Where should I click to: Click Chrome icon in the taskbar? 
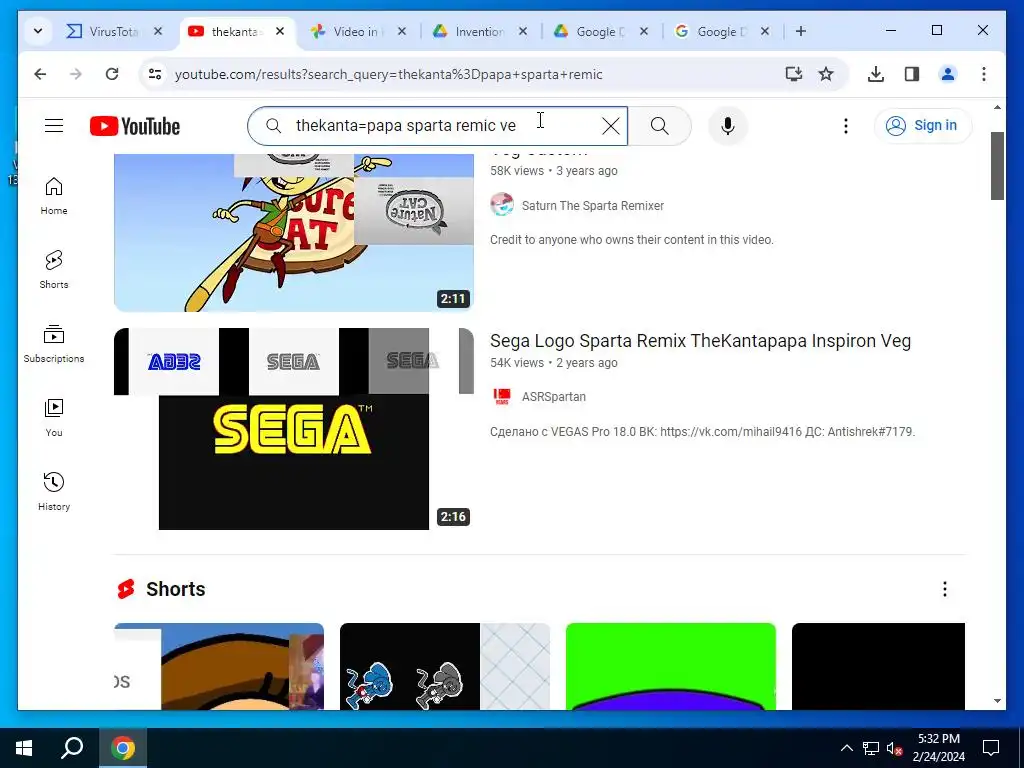[123, 748]
